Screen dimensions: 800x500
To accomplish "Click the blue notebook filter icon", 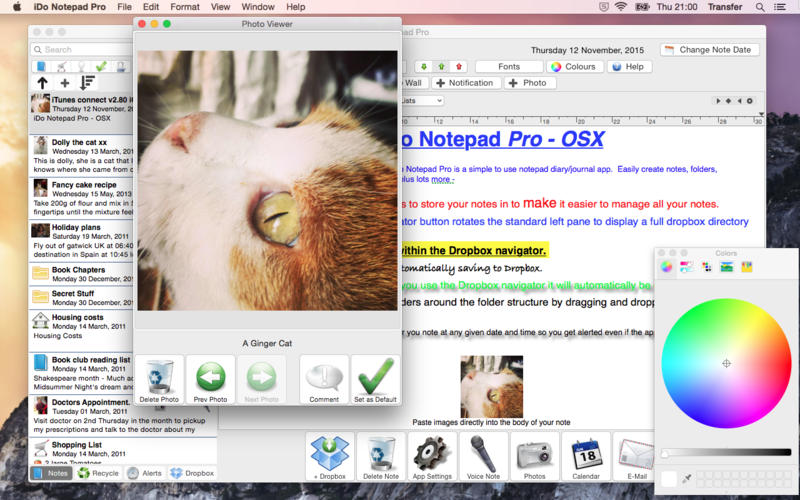I will point(41,66).
